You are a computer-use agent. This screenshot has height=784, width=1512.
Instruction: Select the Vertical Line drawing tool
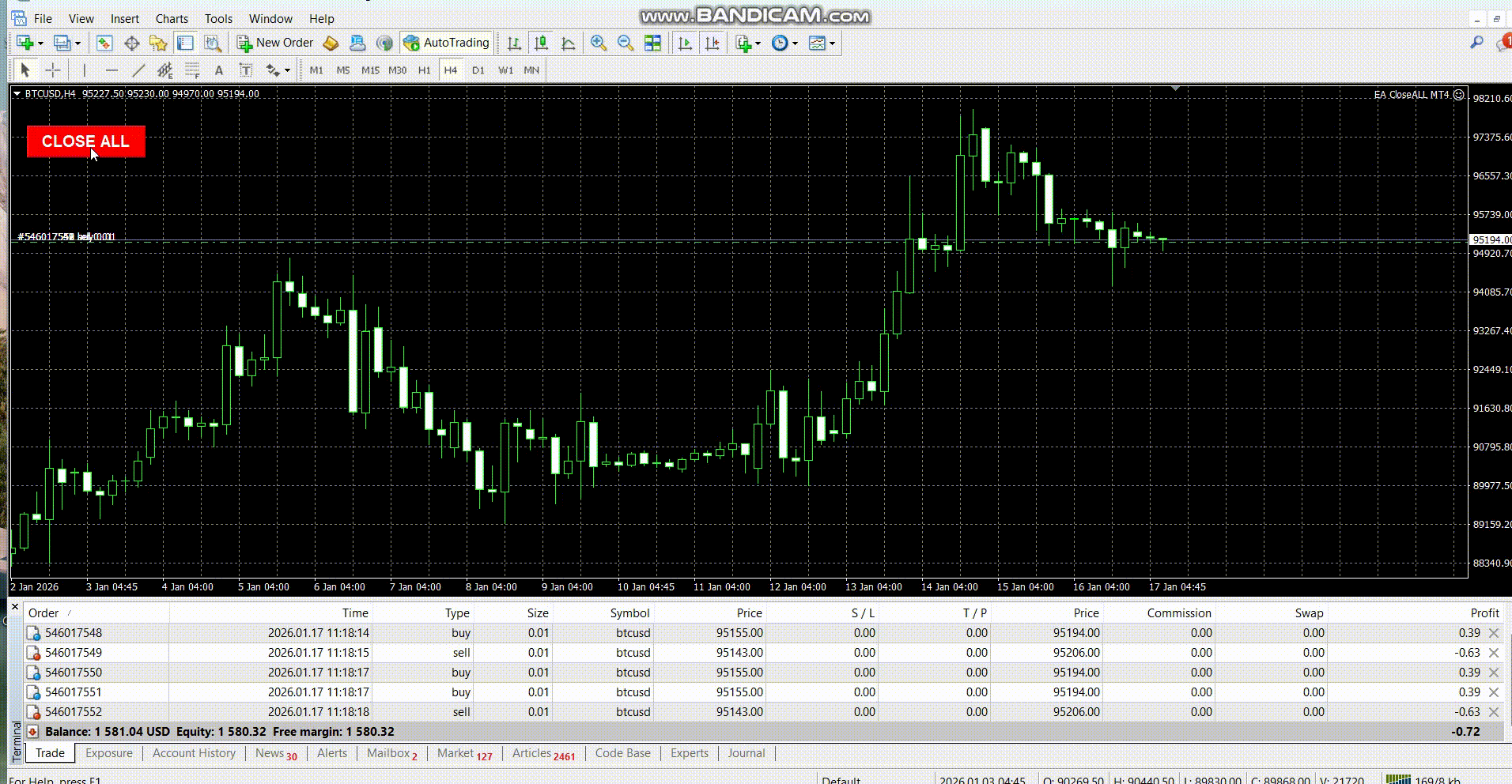pos(85,70)
